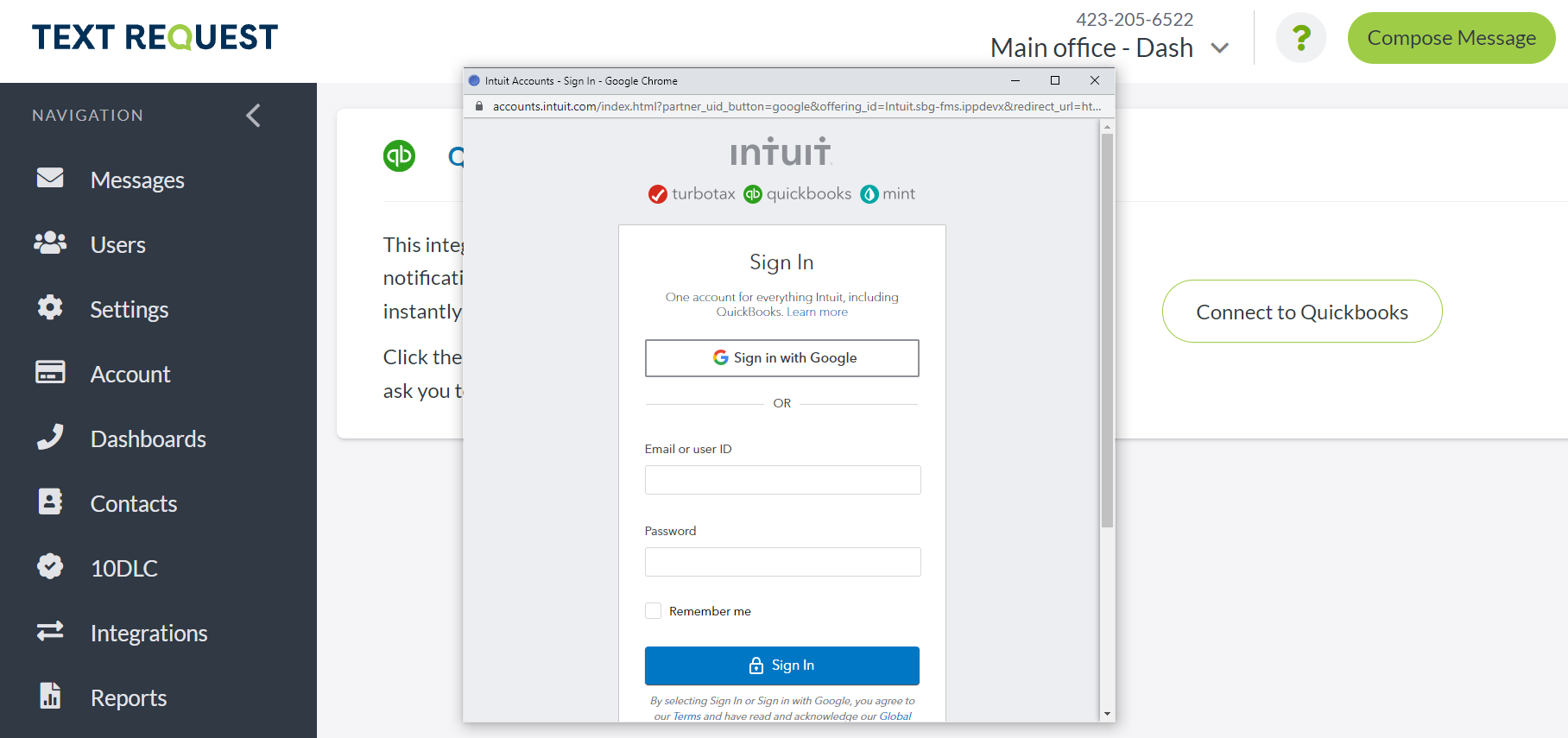Viewport: 1568px width, 738px height.
Task: Close the Intuit Accounts popup window
Action: 1095,80
